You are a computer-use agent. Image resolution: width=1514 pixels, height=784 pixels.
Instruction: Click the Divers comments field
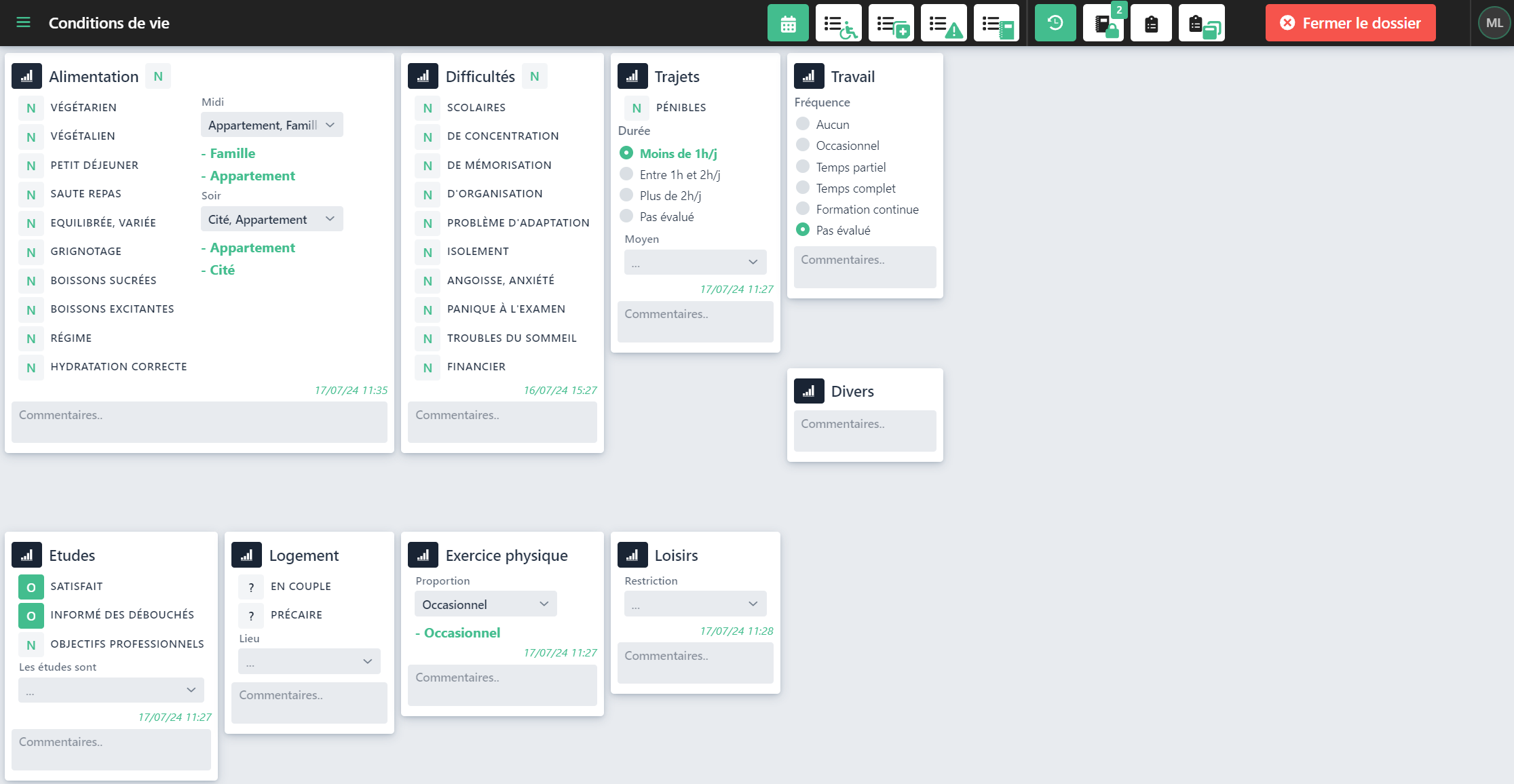coord(865,431)
